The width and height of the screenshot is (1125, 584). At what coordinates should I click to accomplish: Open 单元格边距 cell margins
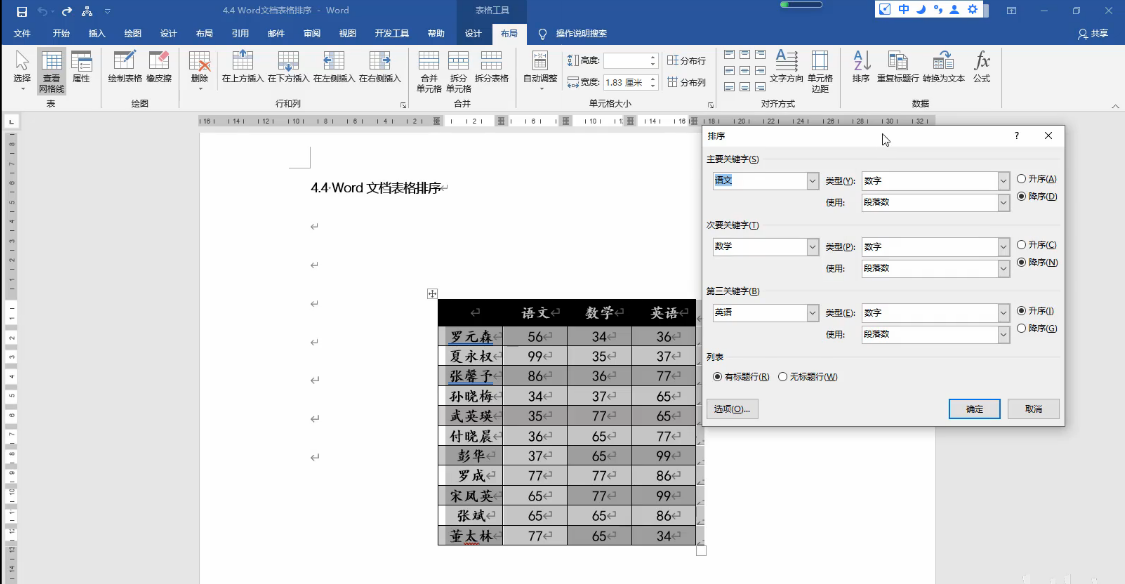coord(820,72)
